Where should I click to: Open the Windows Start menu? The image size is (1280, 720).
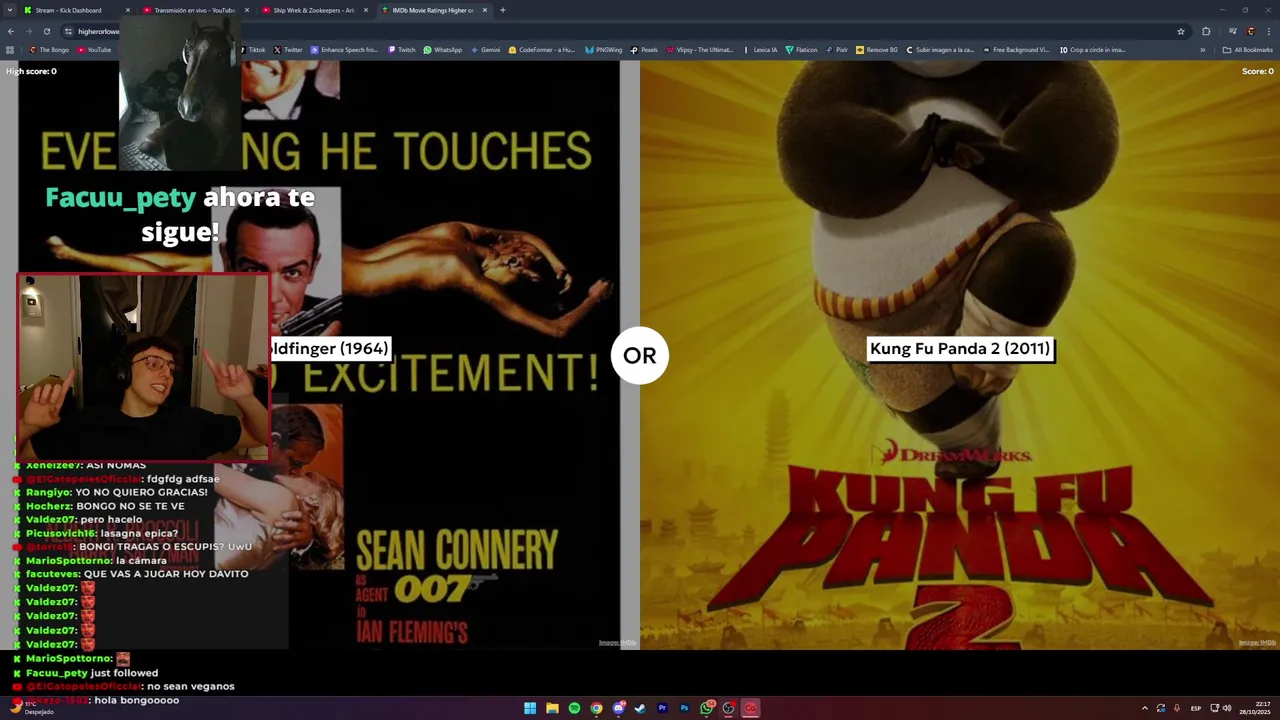pyautogui.click(x=530, y=708)
